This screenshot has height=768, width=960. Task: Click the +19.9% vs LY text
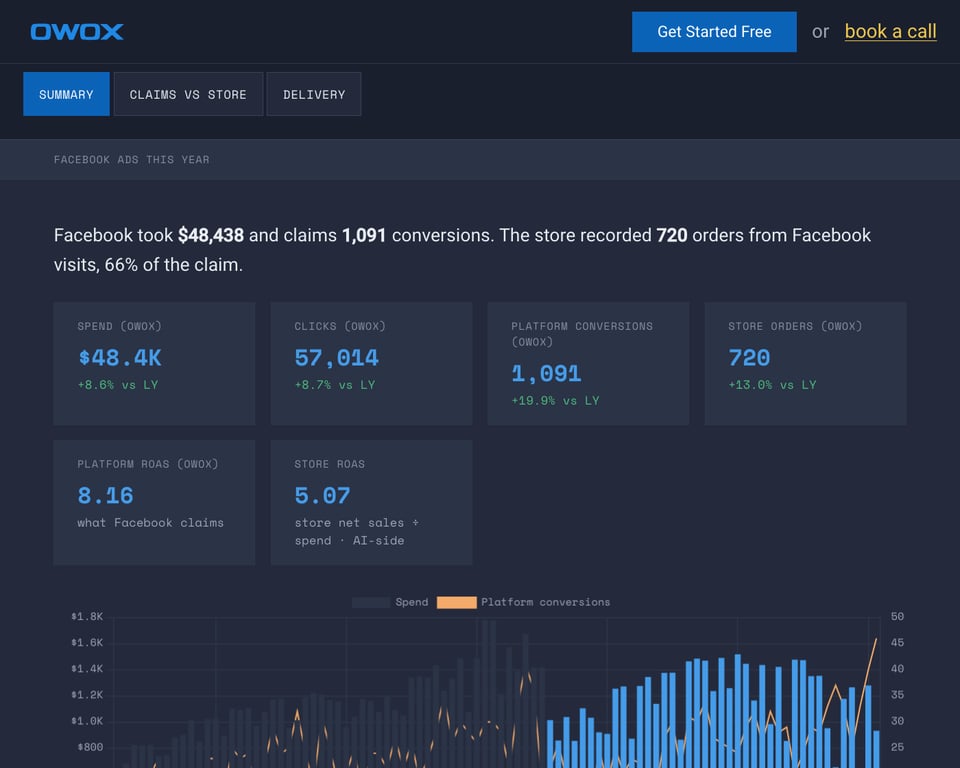tap(555, 401)
